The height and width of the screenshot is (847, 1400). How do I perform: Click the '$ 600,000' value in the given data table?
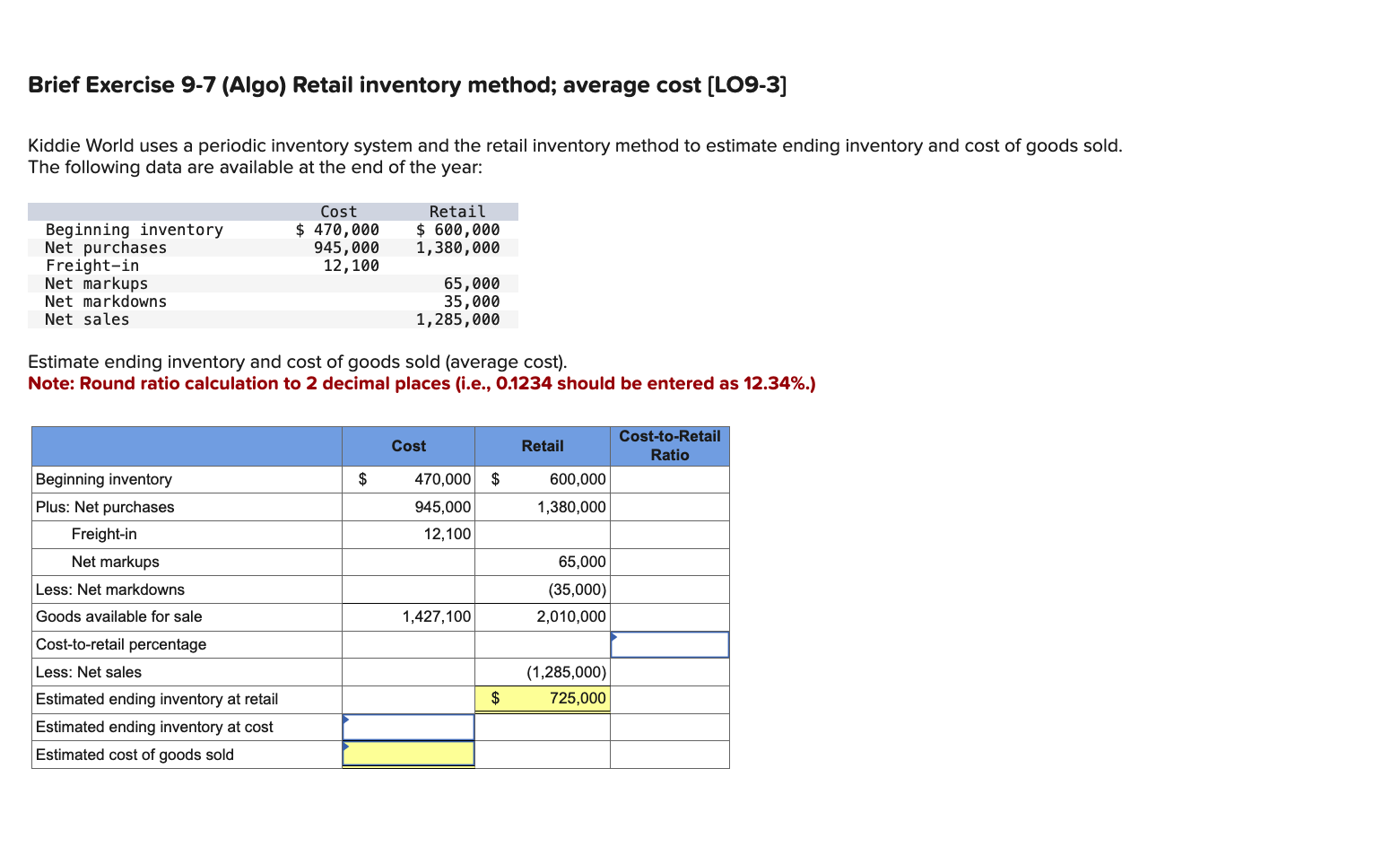coord(457,230)
